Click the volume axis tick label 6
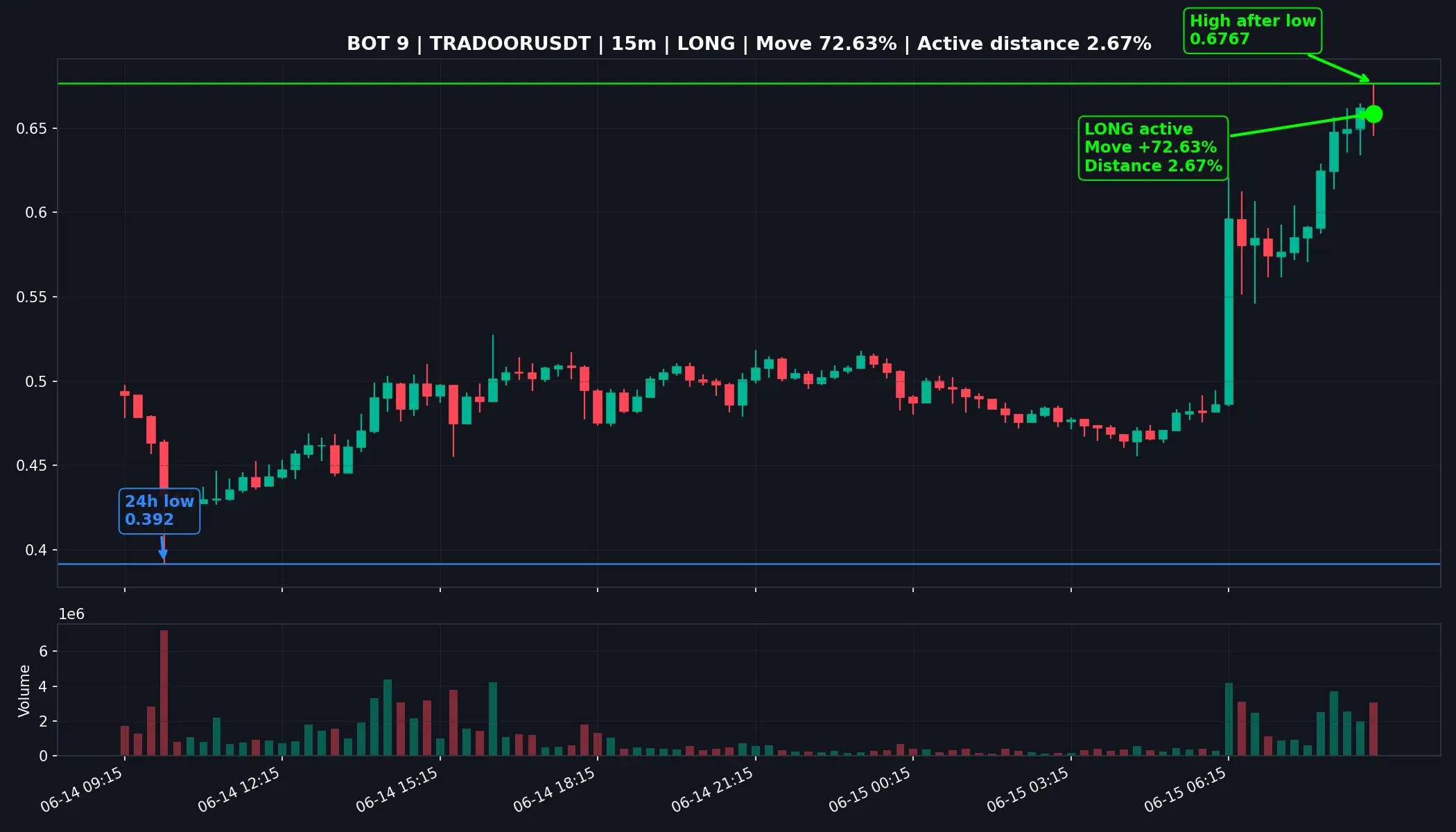The height and width of the screenshot is (832, 1456). [x=44, y=652]
